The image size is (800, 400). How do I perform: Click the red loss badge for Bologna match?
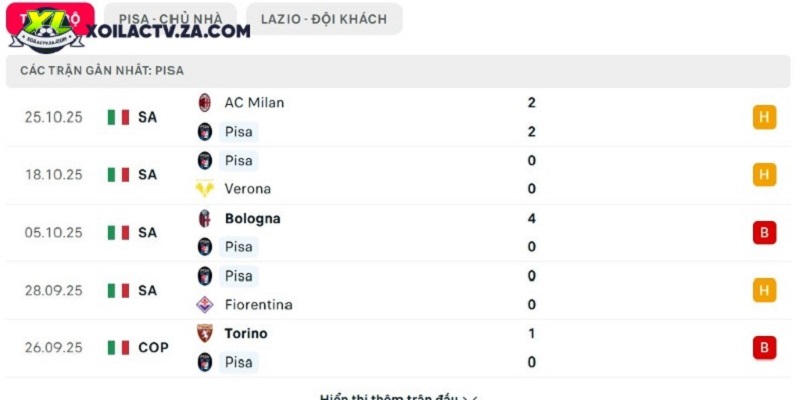pos(764,233)
